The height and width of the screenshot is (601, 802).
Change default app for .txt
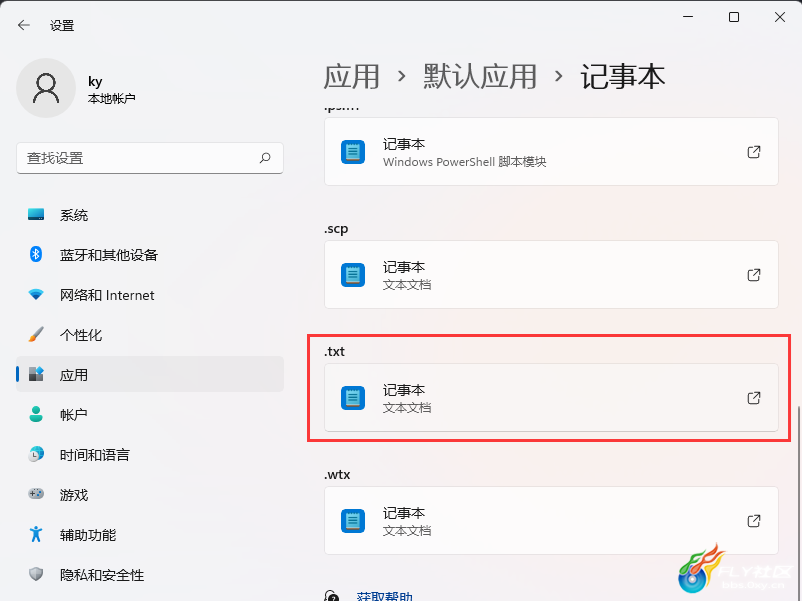pyautogui.click(x=551, y=397)
